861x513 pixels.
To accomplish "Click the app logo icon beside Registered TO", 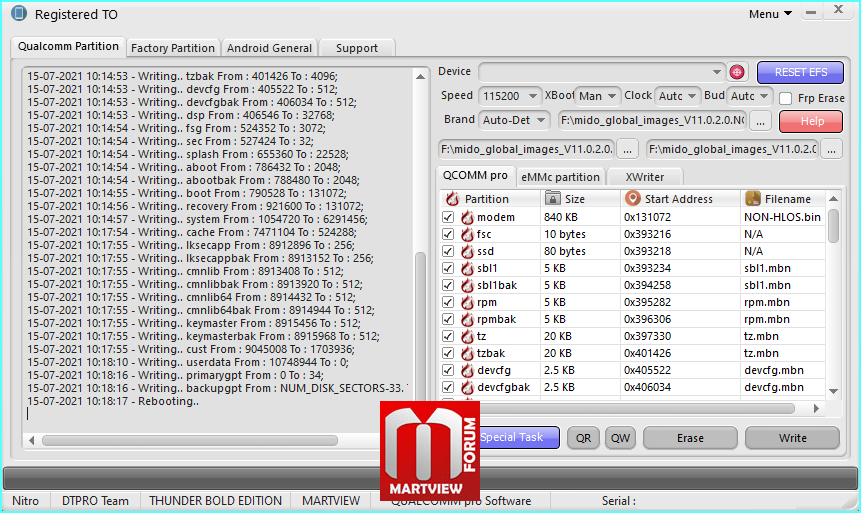I will coord(19,14).
